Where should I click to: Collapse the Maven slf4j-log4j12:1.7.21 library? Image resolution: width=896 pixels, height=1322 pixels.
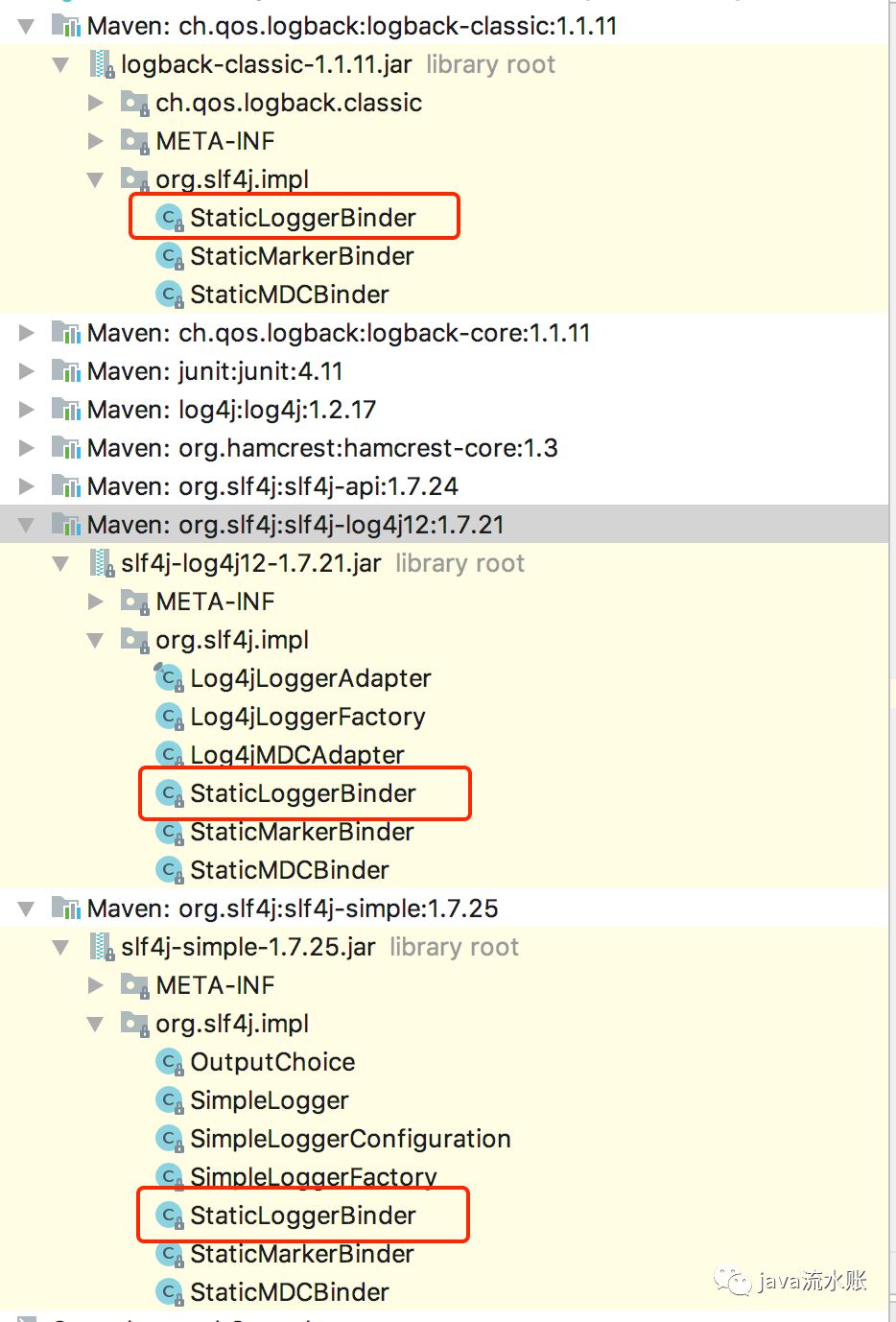[27, 525]
